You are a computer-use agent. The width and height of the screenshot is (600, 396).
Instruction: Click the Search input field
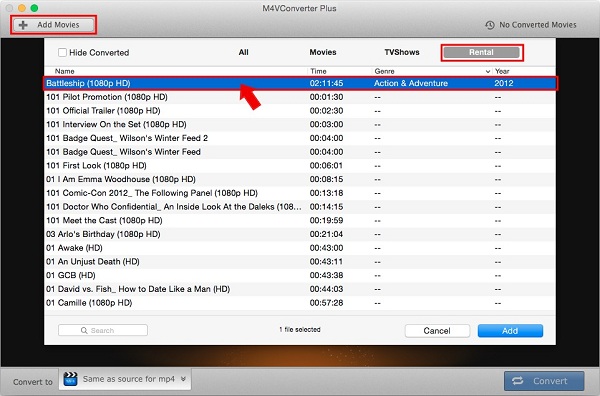(x=103, y=330)
